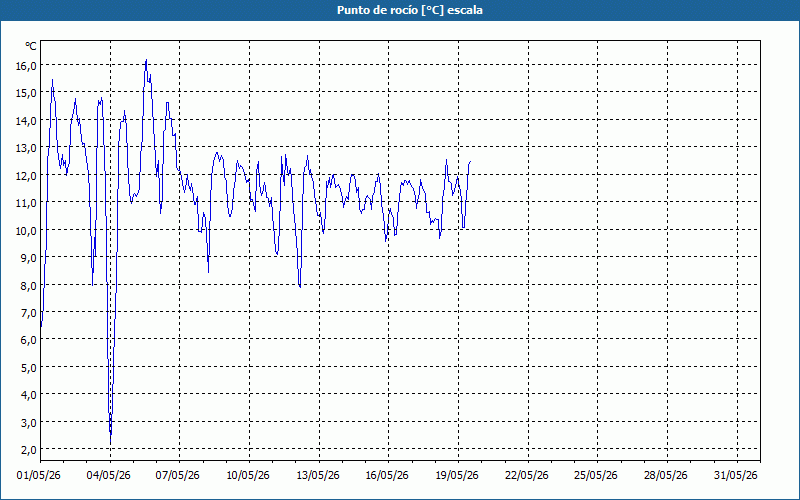Click the 10,0 y-axis label

pos(26,231)
